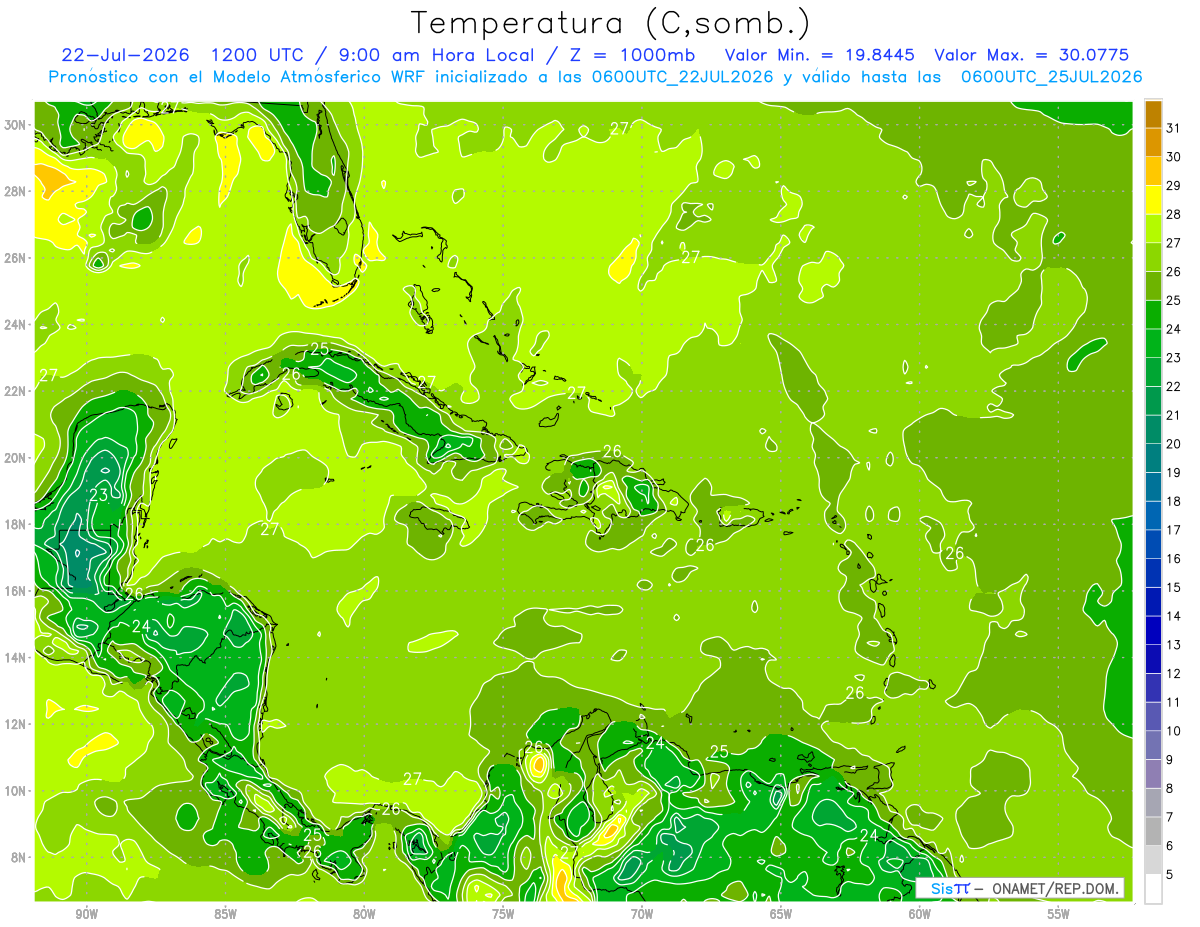Click the 60W longitude axis label
Viewport: 1200px width, 927px height.
(x=920, y=914)
